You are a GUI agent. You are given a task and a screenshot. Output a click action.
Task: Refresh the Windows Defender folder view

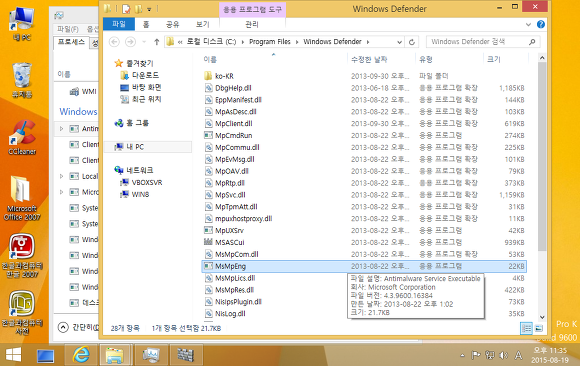[412, 42]
